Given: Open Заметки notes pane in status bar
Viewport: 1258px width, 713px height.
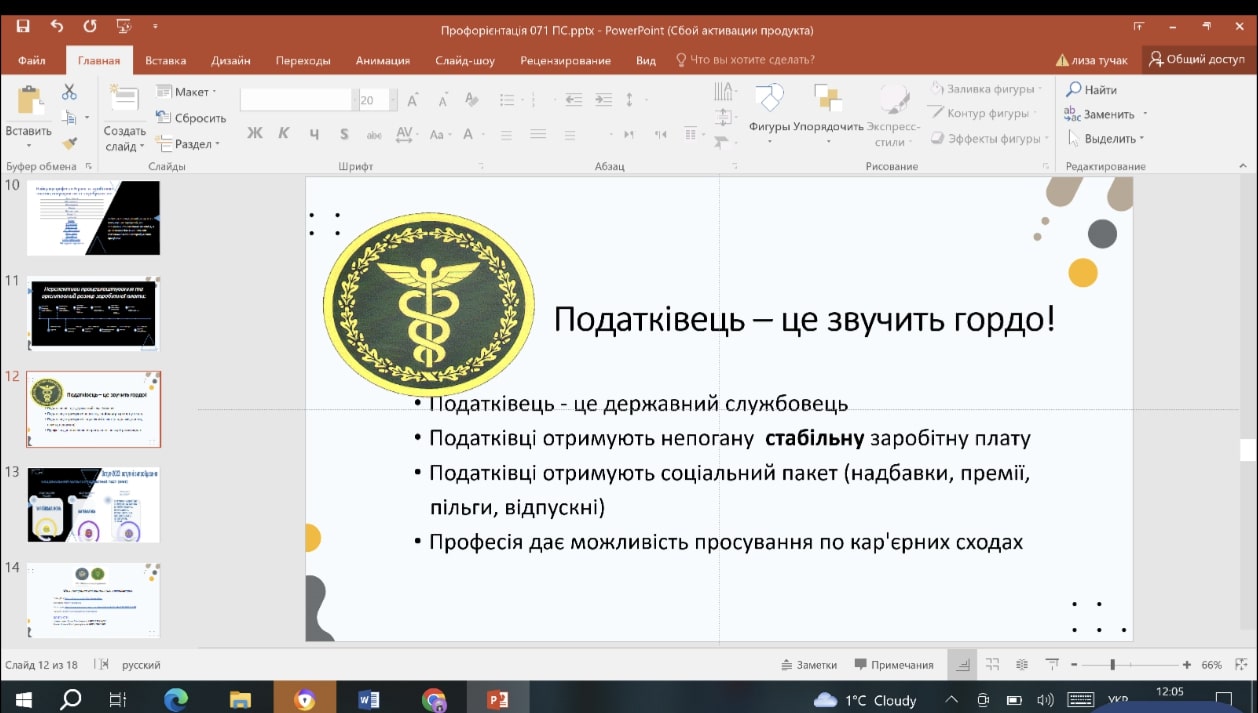Looking at the screenshot, I should pos(808,665).
